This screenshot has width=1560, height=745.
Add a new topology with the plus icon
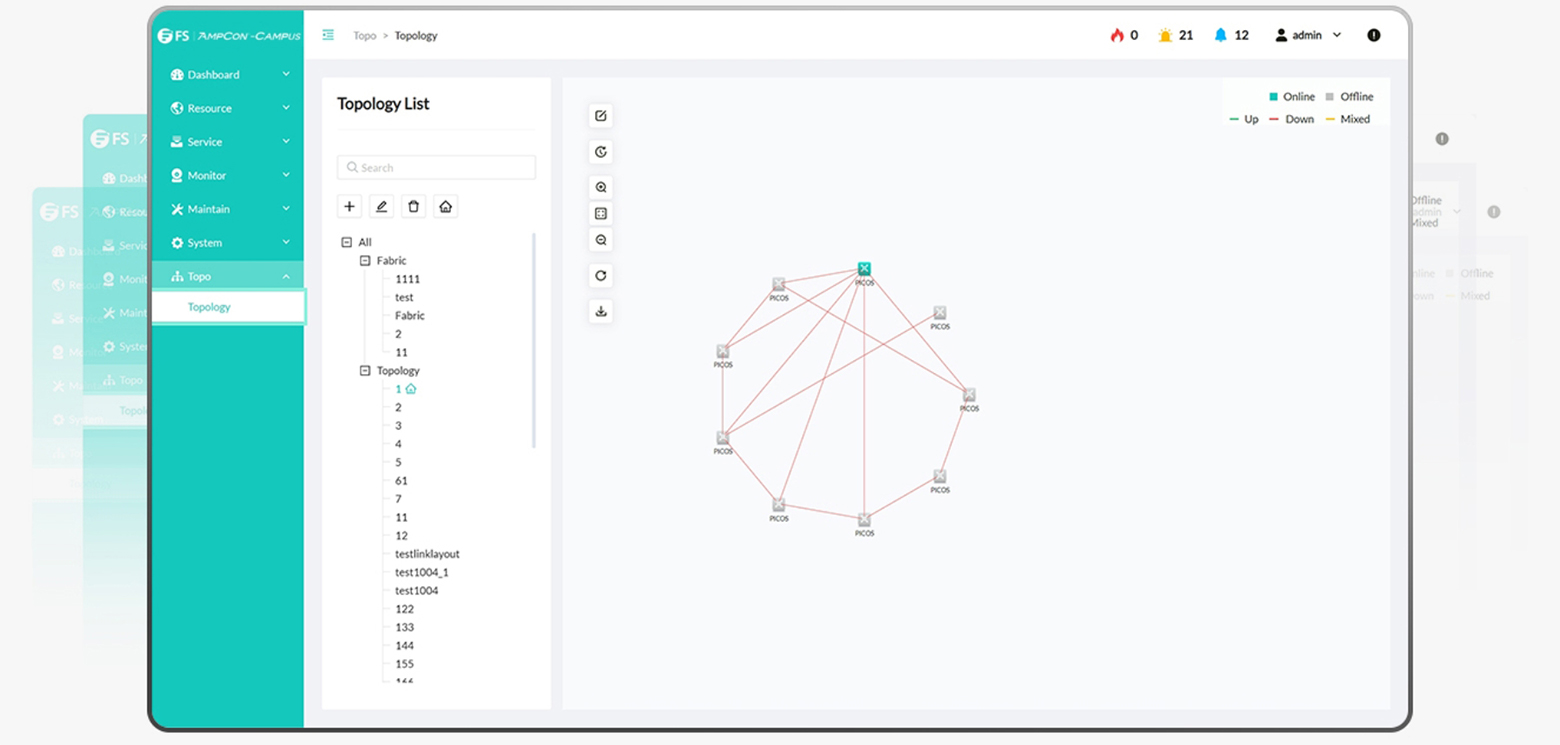click(349, 207)
